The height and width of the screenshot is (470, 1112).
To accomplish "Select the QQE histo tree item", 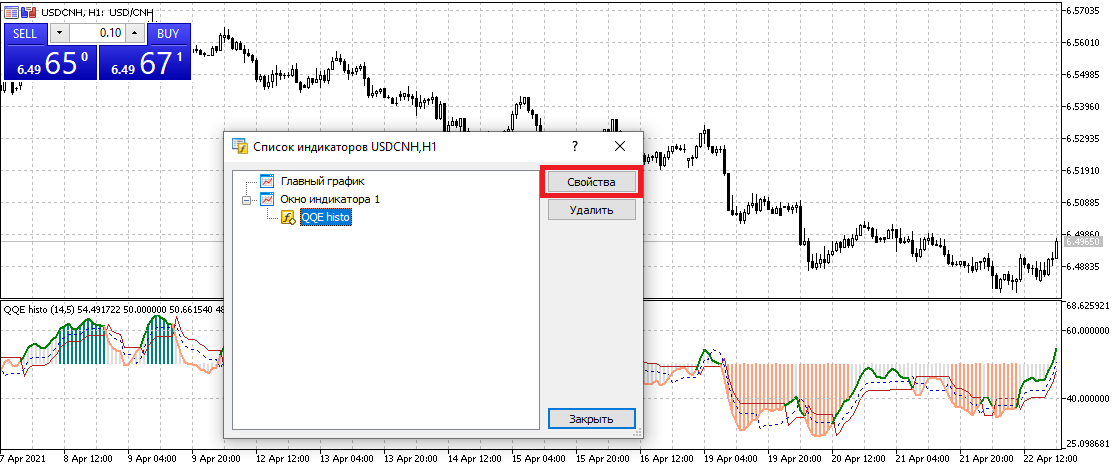I will 326,218.
